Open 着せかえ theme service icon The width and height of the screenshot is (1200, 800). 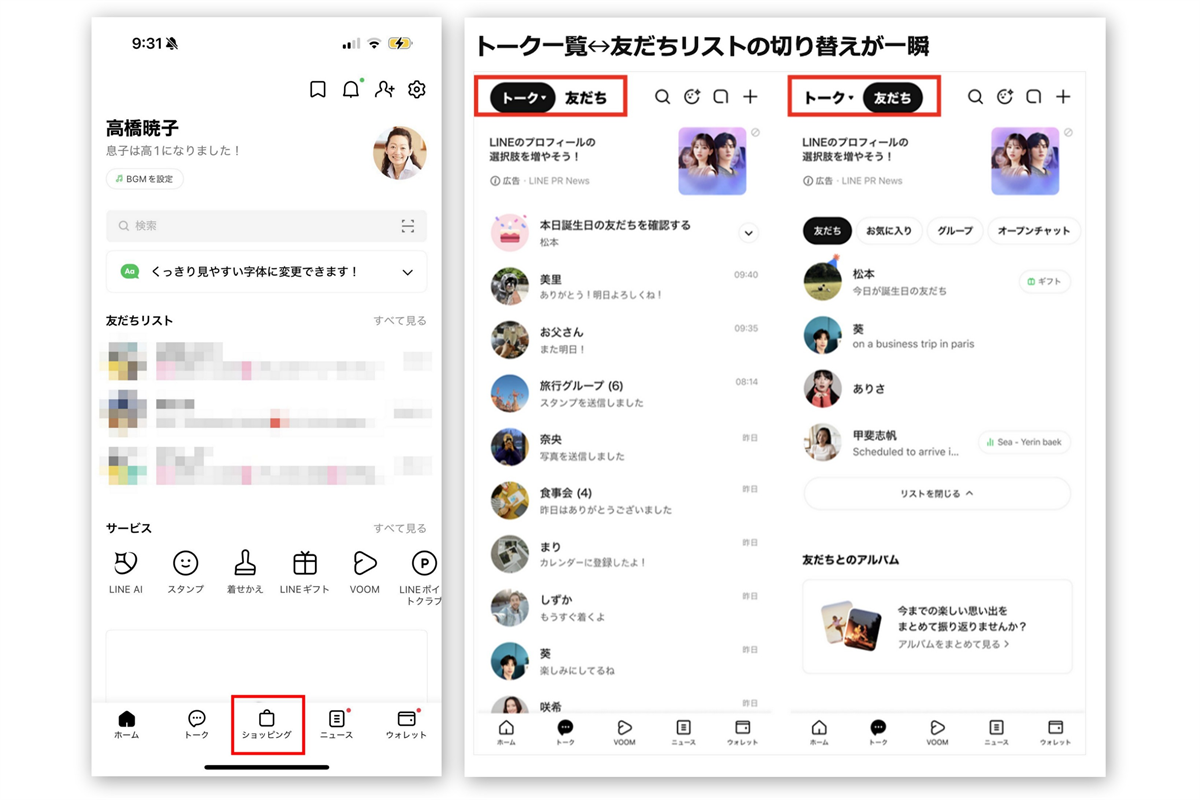coord(245,572)
